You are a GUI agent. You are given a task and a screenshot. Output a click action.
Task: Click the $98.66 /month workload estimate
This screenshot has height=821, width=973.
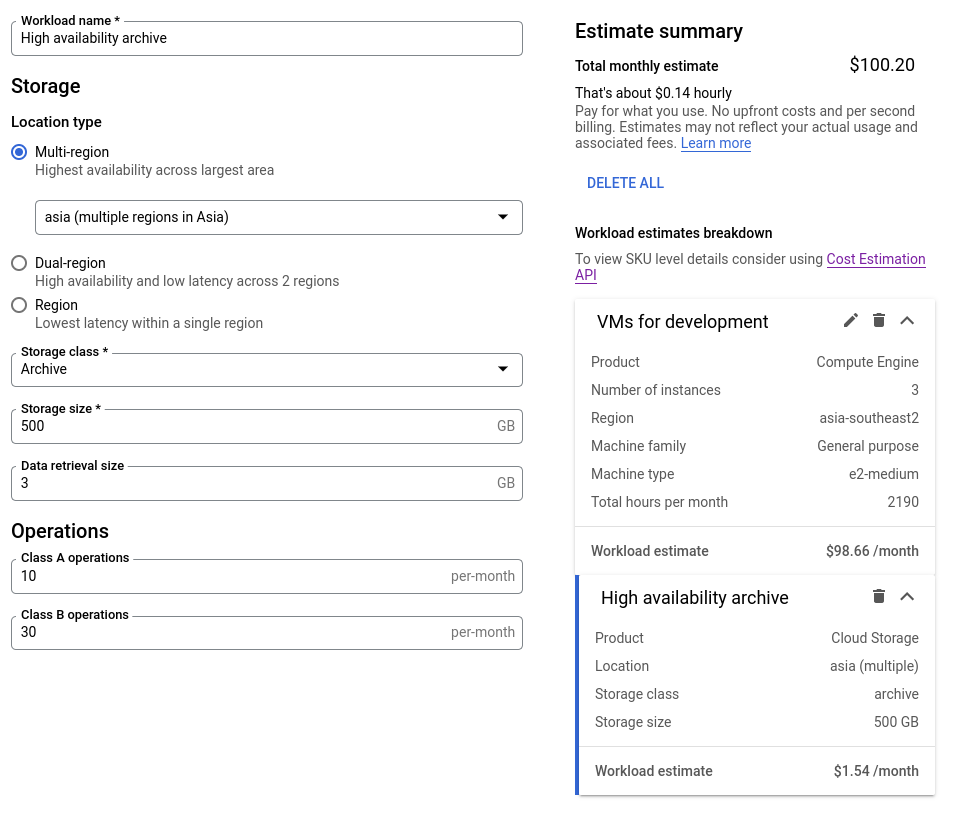tap(872, 551)
